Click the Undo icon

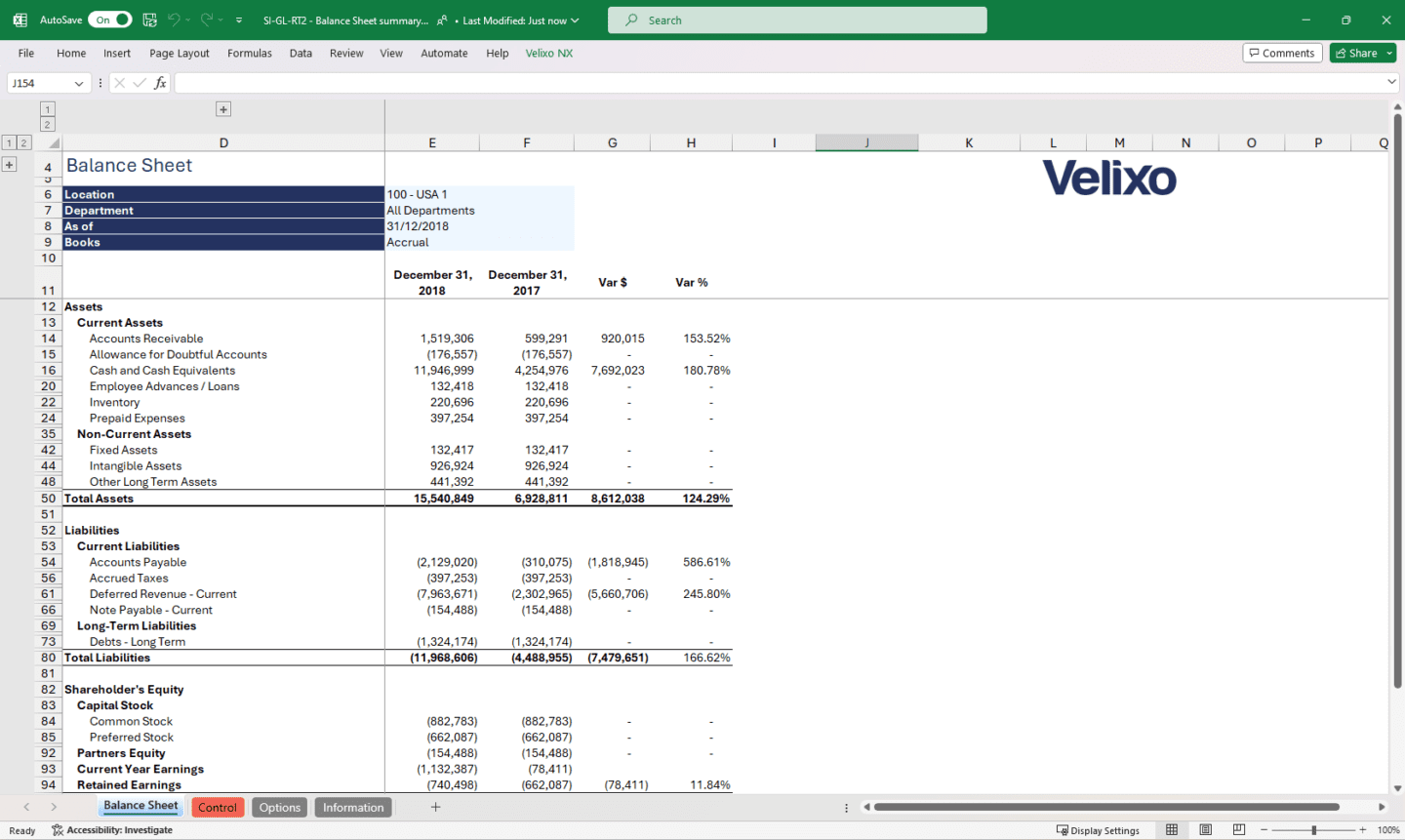pos(176,20)
